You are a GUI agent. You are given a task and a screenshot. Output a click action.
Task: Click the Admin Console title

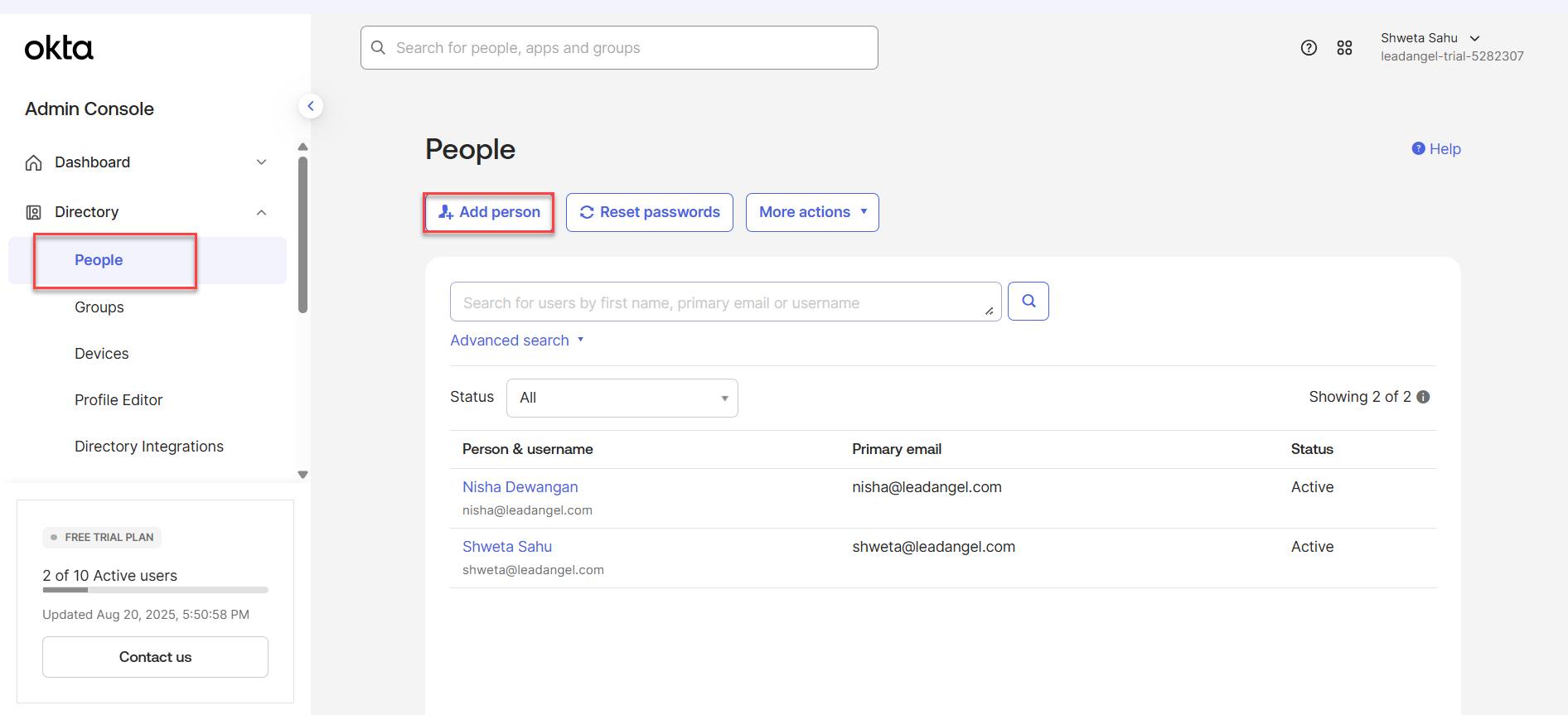(90, 109)
